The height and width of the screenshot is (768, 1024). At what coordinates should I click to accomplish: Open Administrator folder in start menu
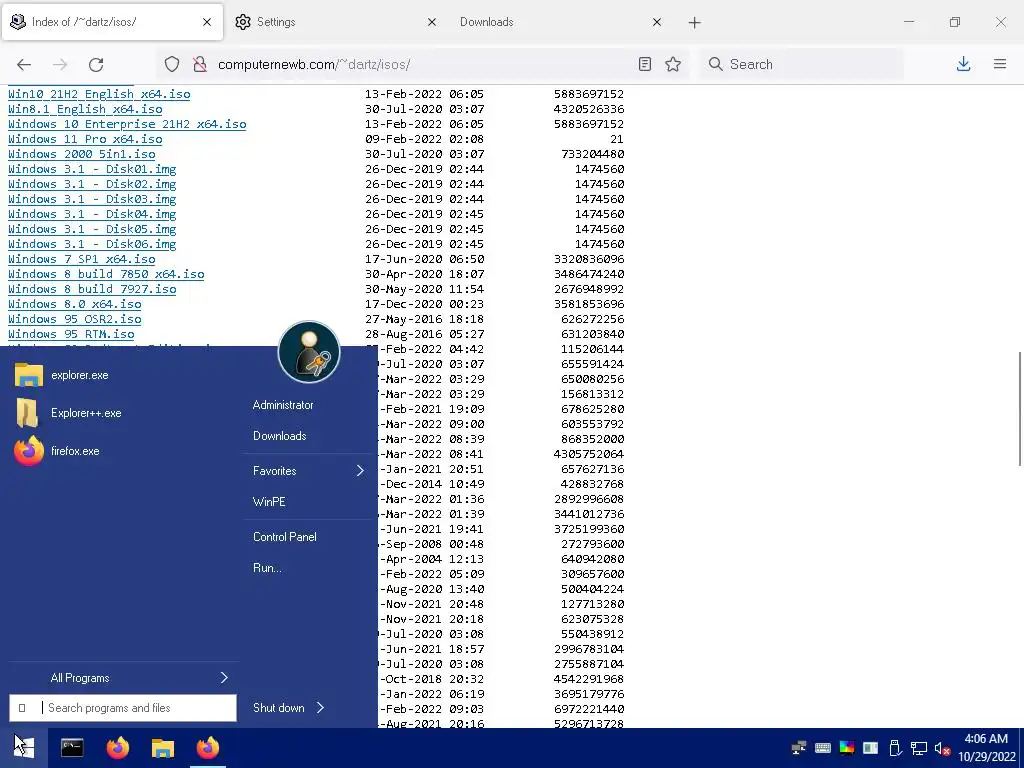click(283, 405)
